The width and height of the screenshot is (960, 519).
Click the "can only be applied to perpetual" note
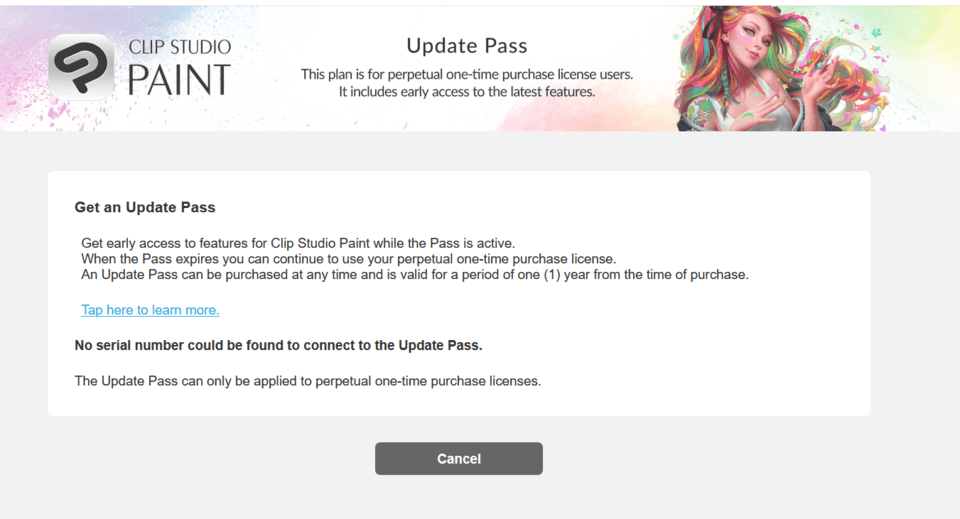(x=308, y=381)
